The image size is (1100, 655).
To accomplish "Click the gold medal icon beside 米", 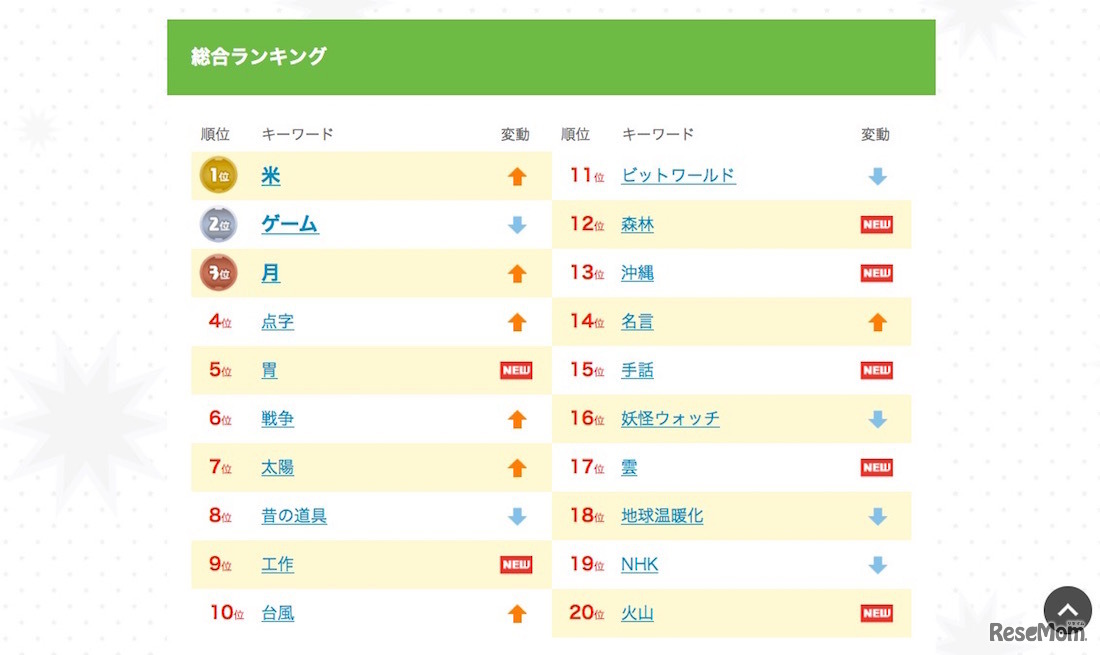I will click(217, 175).
